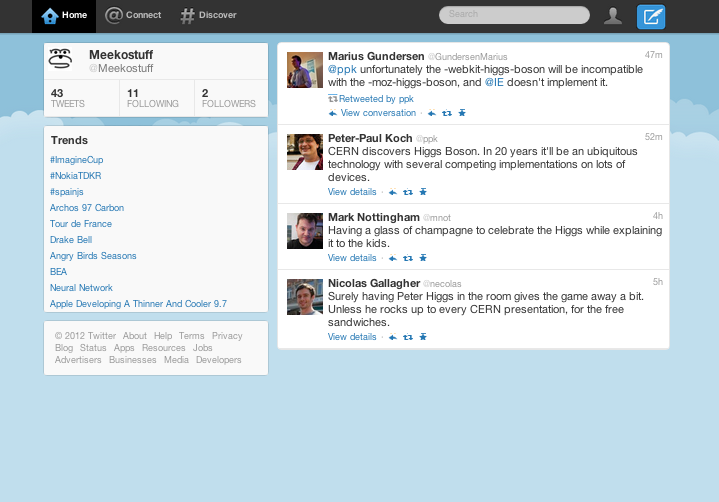This screenshot has width=719, height=502.
Task: Click the compose new tweet button
Action: [x=651, y=15]
